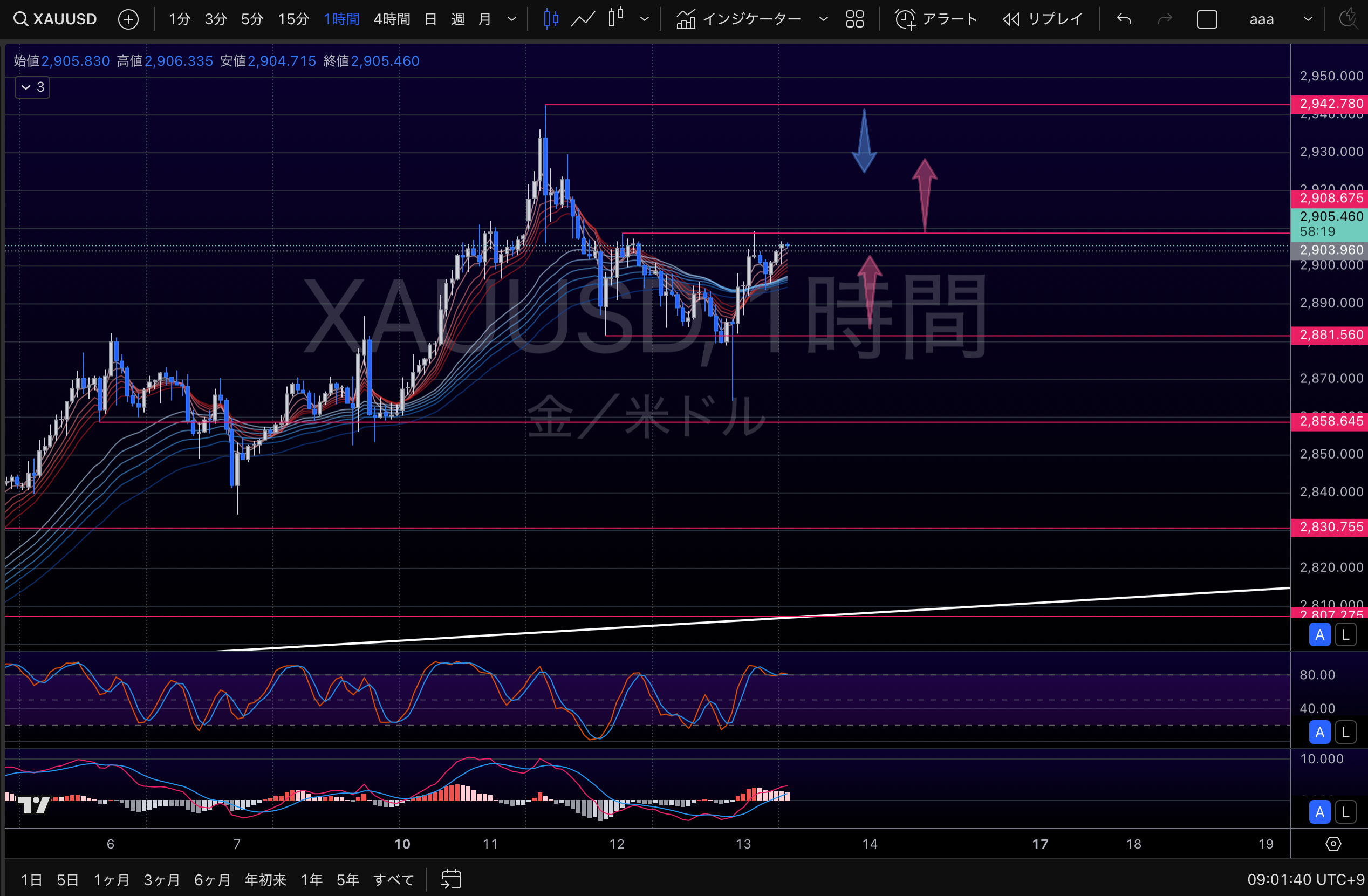Create an アラート alert

click(936, 19)
